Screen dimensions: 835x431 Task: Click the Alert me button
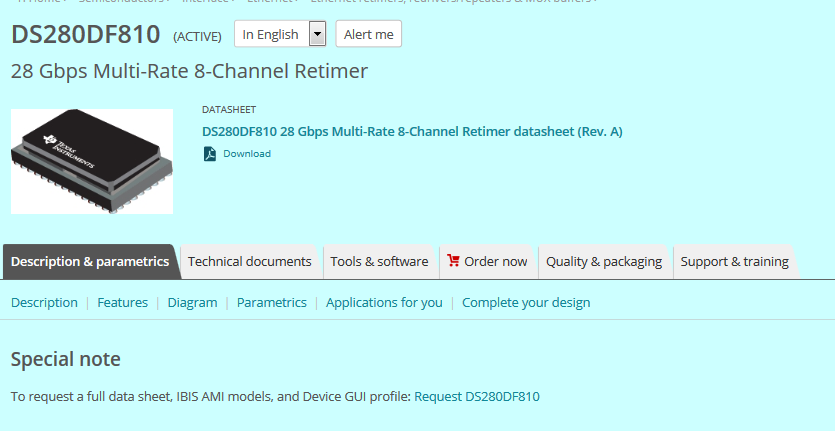pyautogui.click(x=368, y=34)
